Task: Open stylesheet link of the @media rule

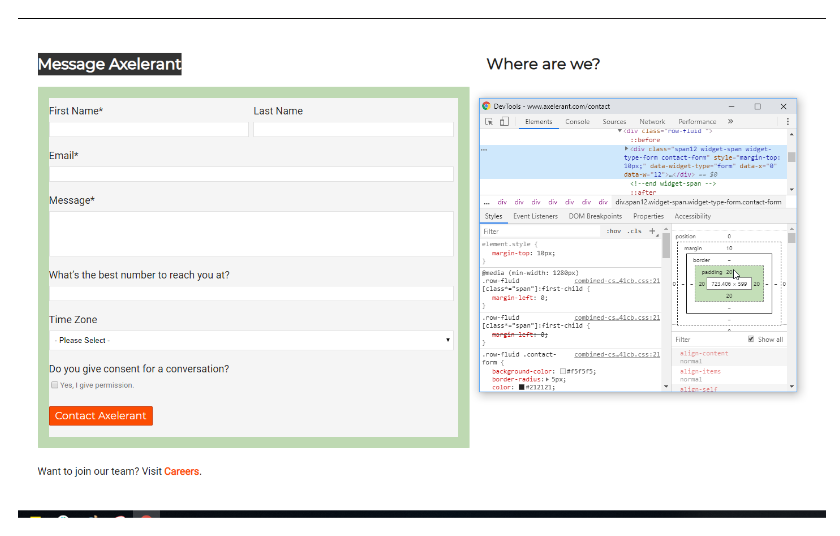Action: [x=617, y=281]
